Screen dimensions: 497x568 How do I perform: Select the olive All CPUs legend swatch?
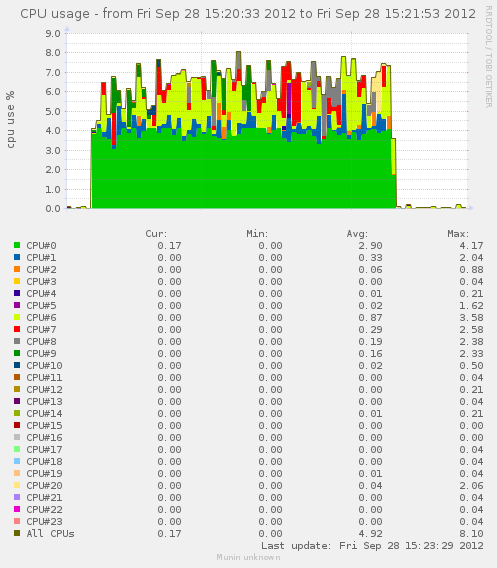tap(17, 533)
